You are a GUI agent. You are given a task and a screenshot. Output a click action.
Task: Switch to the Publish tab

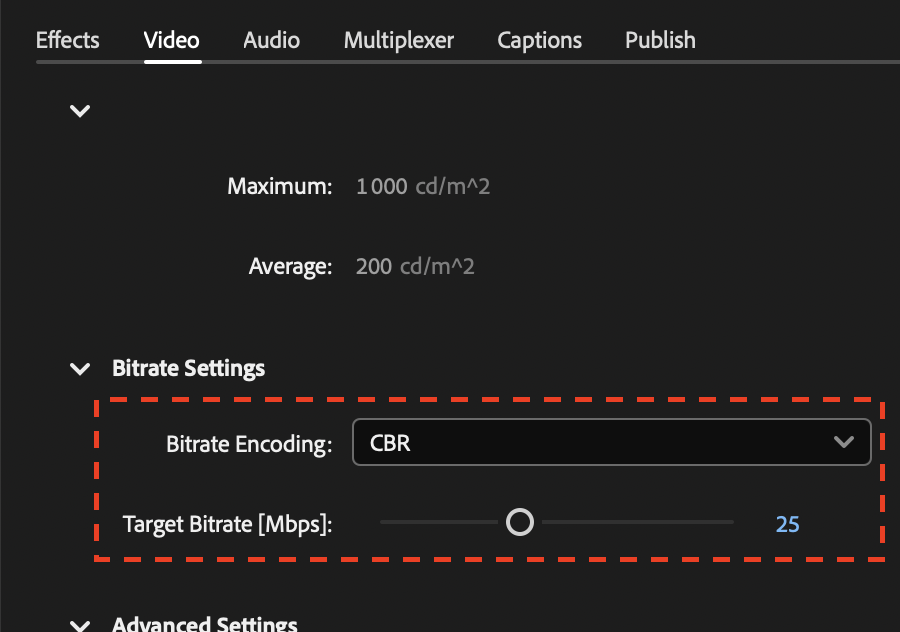pyautogui.click(x=660, y=40)
